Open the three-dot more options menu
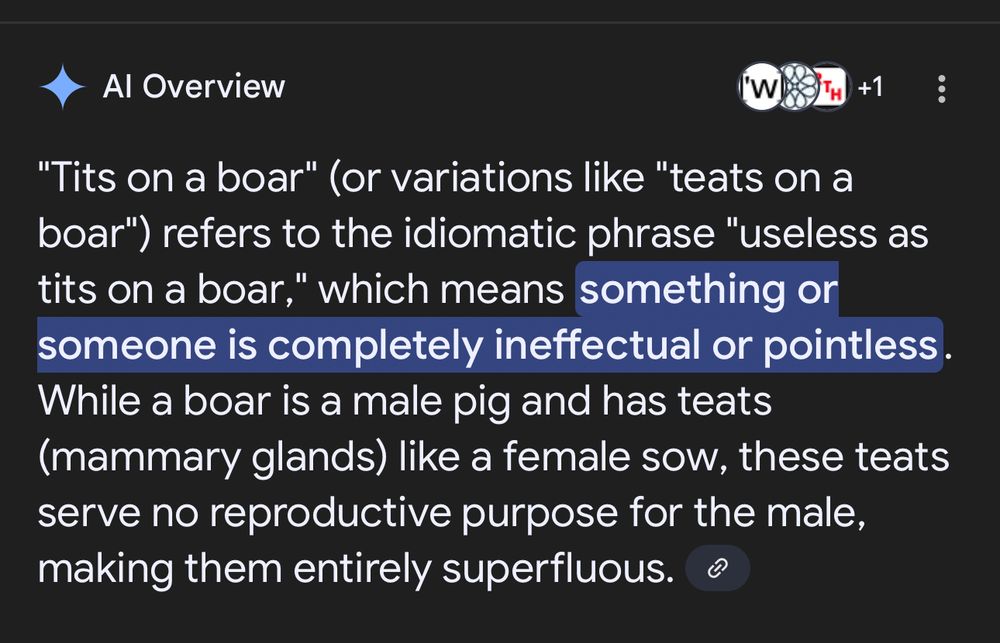Screen dimensions: 1000x643 click(x=941, y=89)
